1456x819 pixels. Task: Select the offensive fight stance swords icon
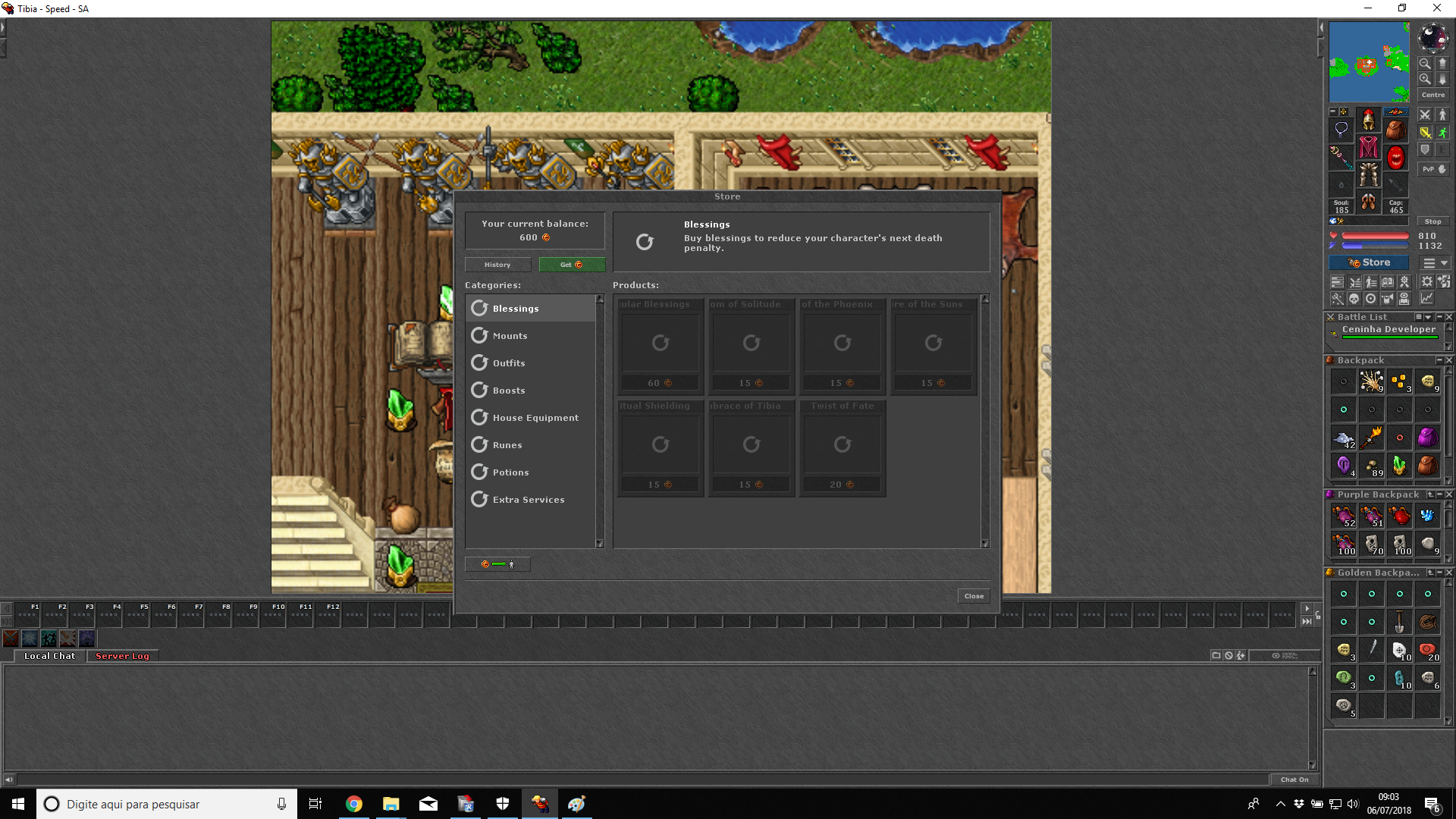tap(1424, 115)
